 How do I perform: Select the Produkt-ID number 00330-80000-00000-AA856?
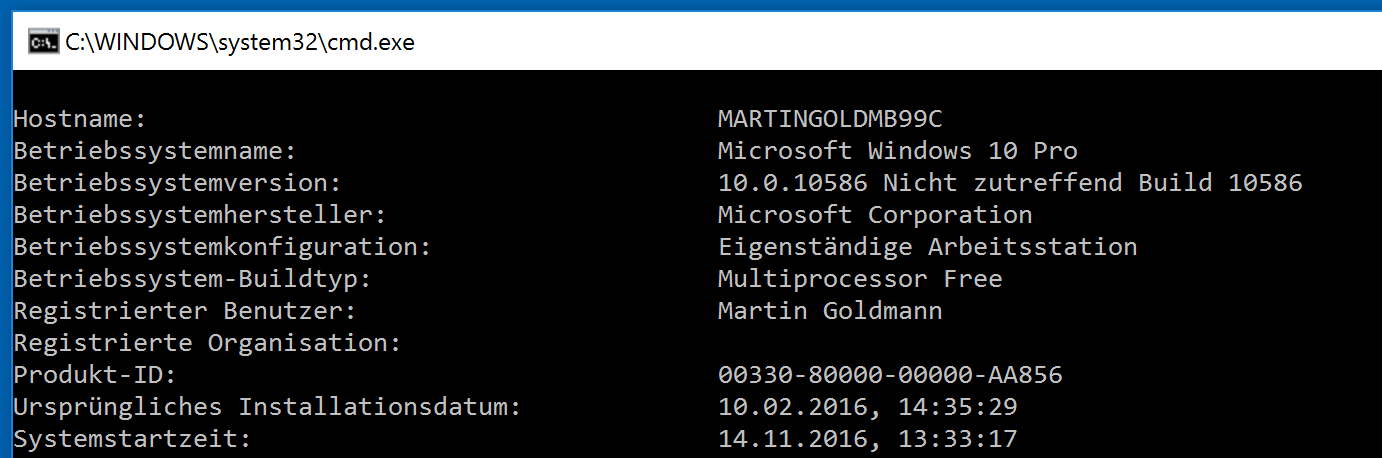(890, 375)
